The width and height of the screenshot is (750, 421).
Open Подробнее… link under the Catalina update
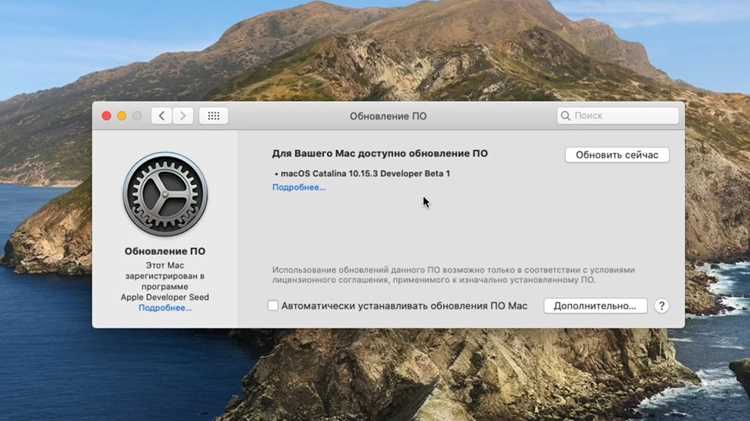[299, 188]
